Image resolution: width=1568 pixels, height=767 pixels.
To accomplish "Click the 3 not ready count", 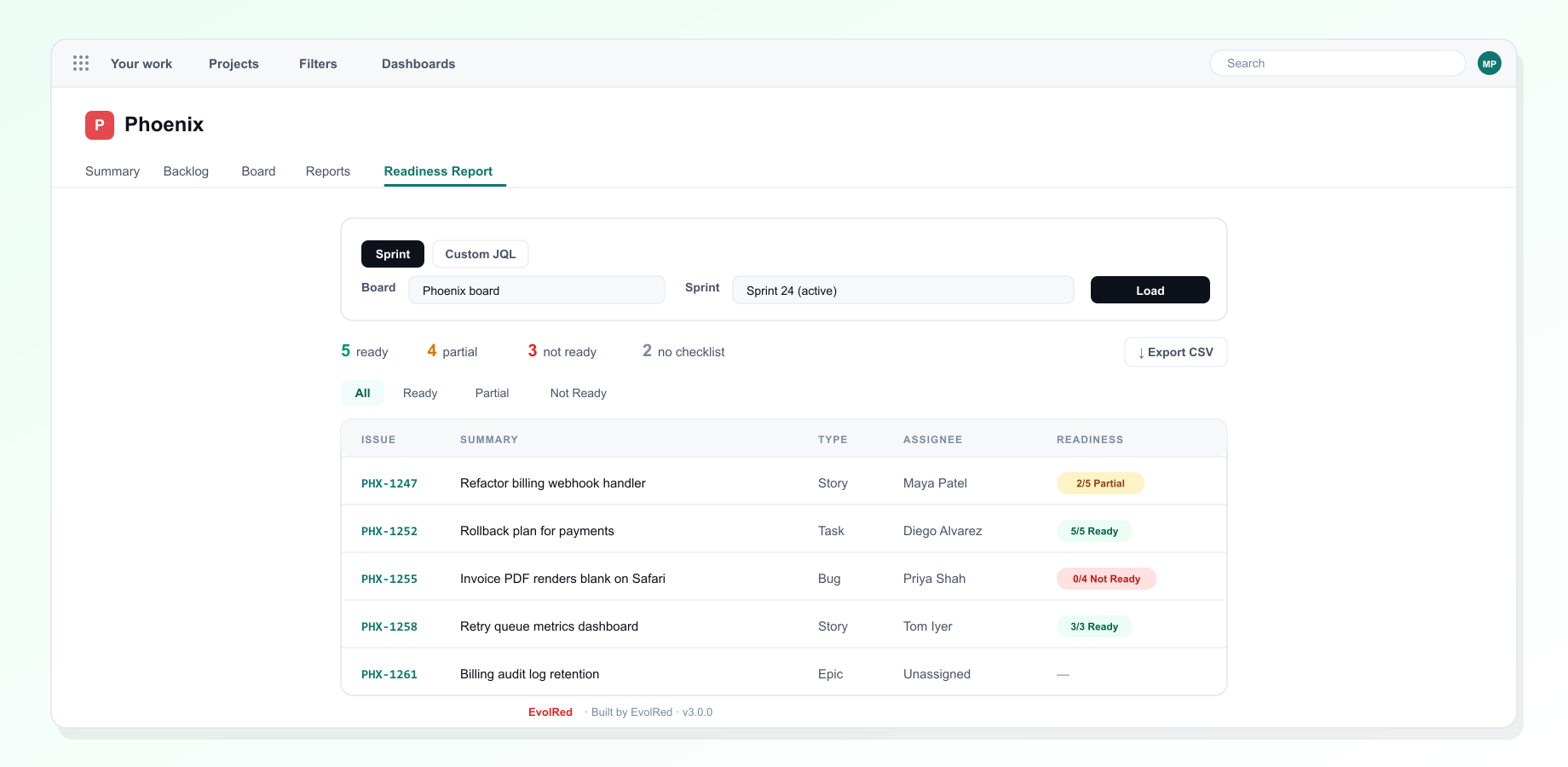I will [562, 351].
